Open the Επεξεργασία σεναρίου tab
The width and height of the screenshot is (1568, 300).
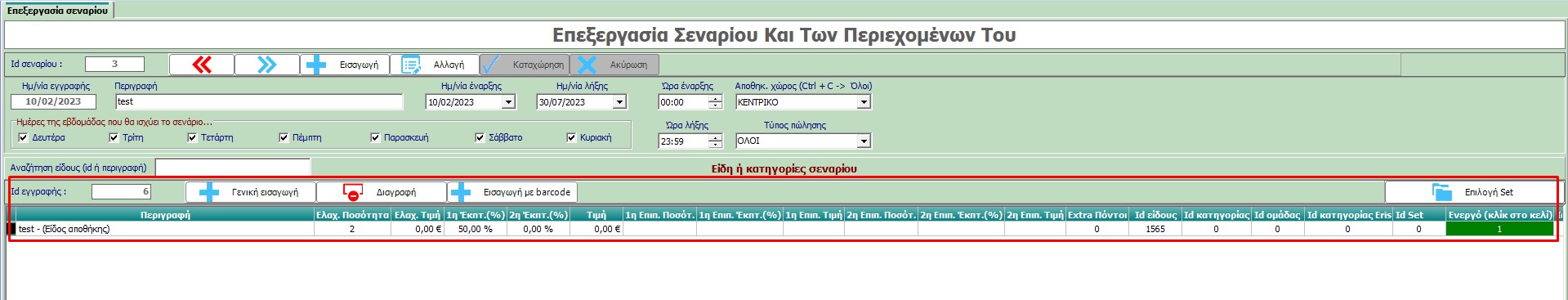coord(57,11)
